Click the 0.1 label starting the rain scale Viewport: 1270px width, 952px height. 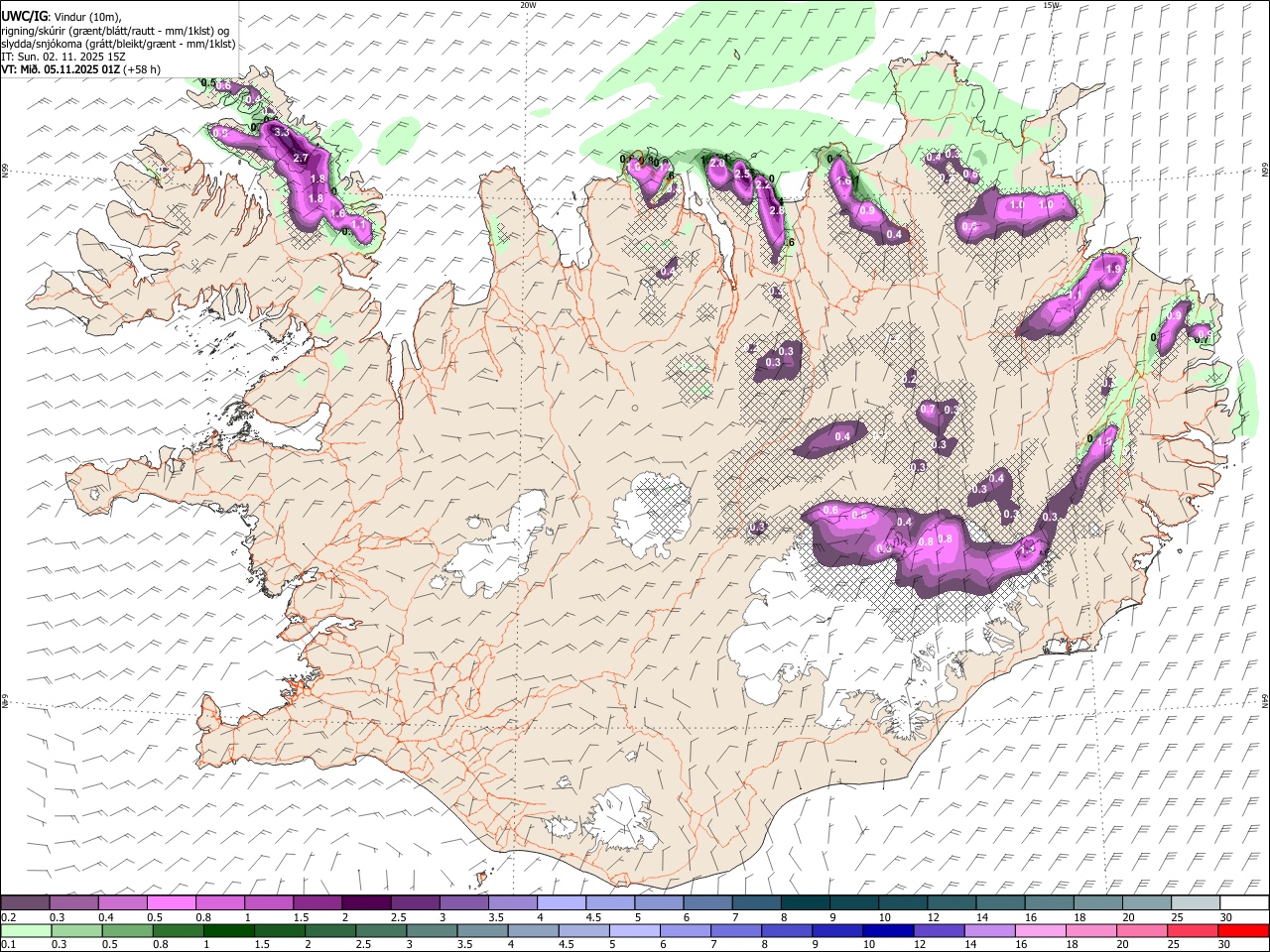(8, 945)
